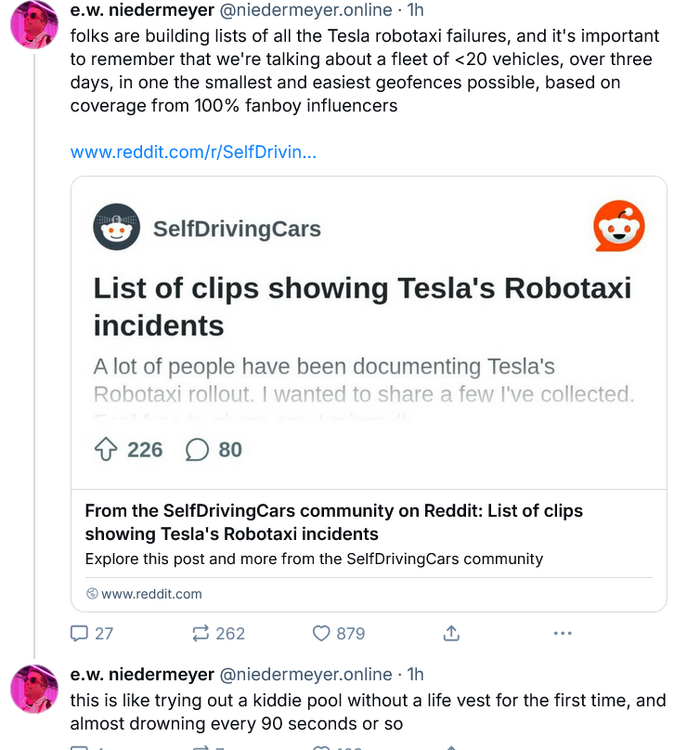
Task: Click the www.reddit.com domain footer in card
Action: 151,594
